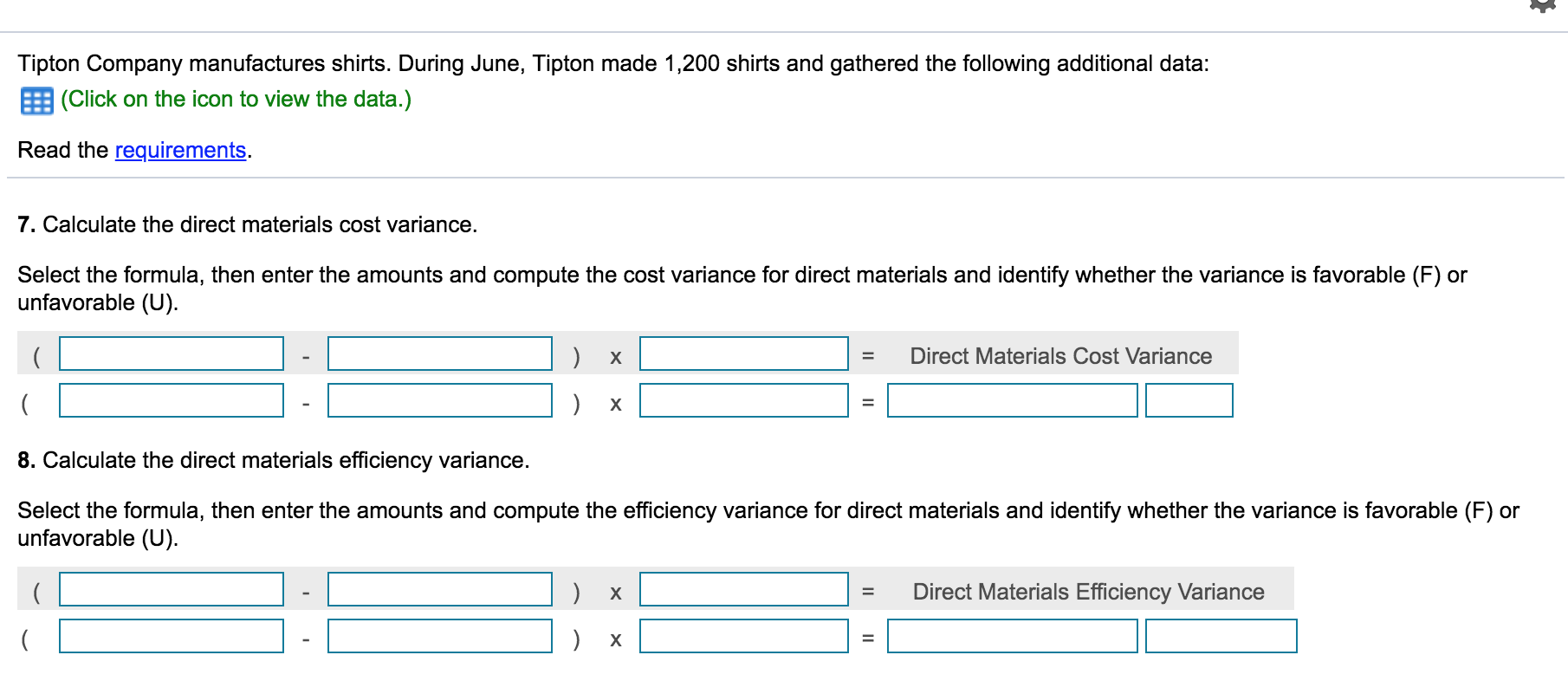Click the quantity field after x in question 8
The image size is (1568, 681).
tap(742, 636)
